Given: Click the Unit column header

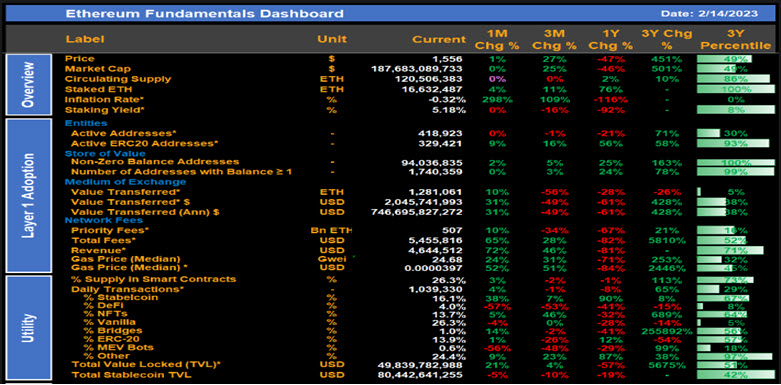Looking at the screenshot, I should (332, 39).
